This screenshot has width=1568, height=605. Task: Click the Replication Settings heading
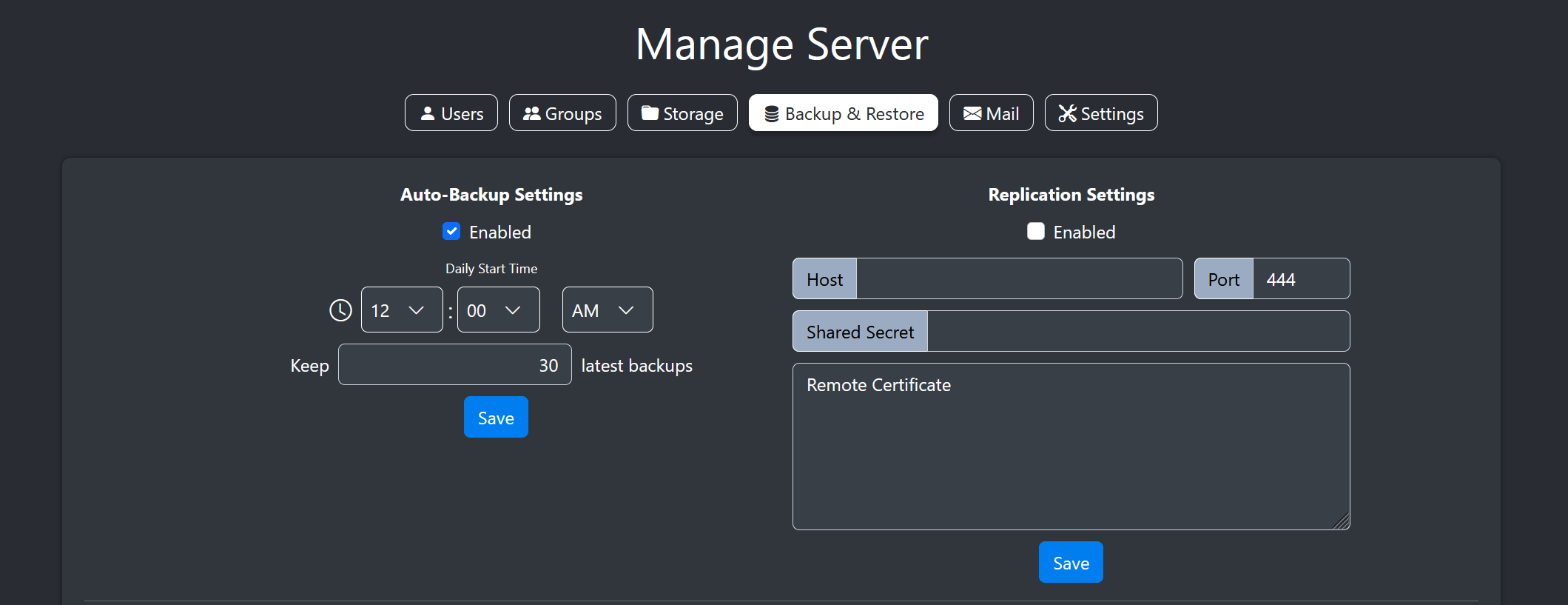[1071, 195]
